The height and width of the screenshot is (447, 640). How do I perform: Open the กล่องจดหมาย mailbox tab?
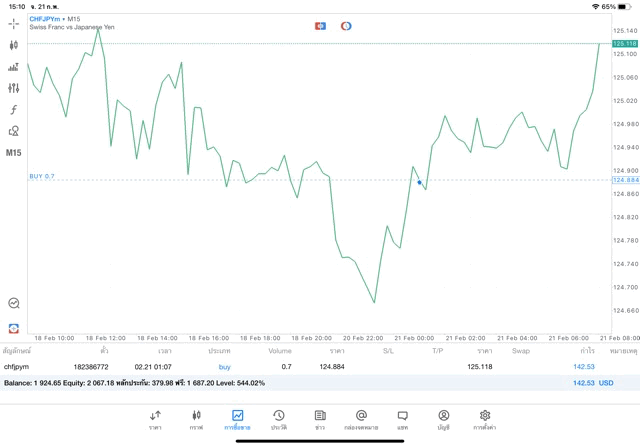click(361, 419)
